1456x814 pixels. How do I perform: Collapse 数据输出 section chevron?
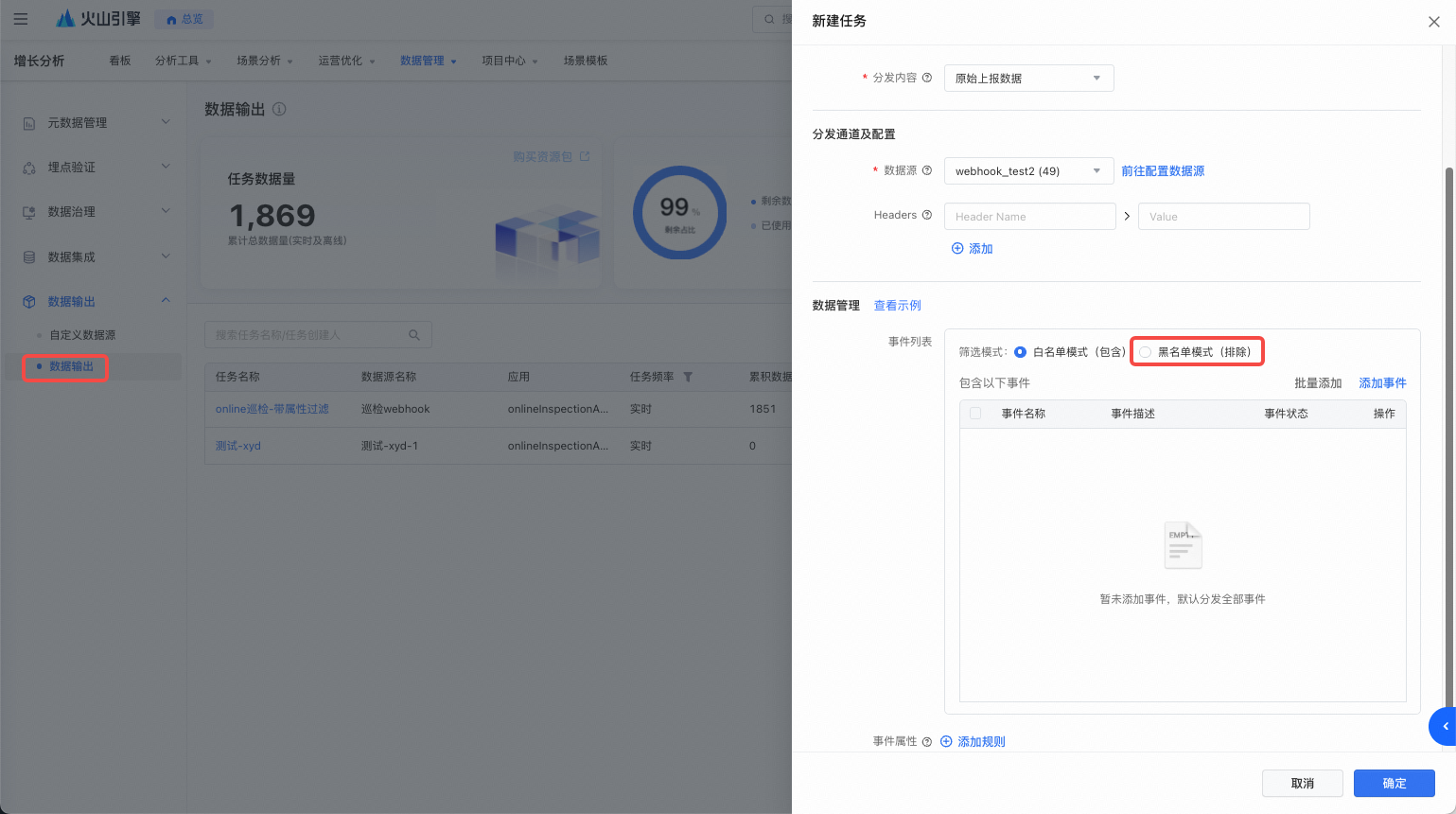point(166,301)
